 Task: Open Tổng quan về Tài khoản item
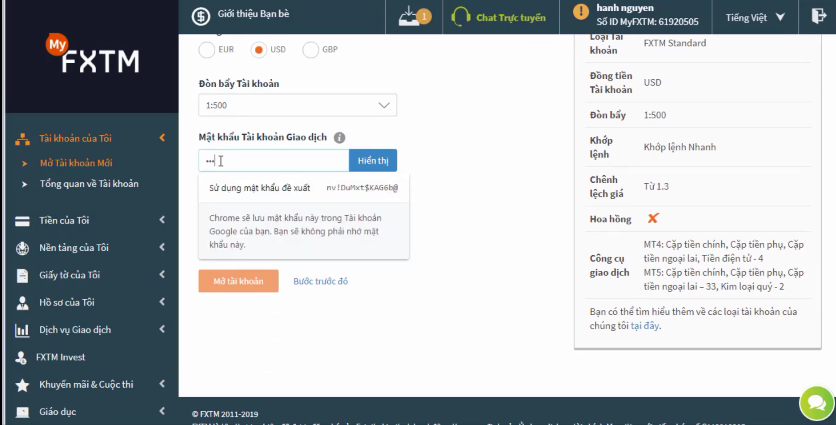pyautogui.click(x=89, y=184)
